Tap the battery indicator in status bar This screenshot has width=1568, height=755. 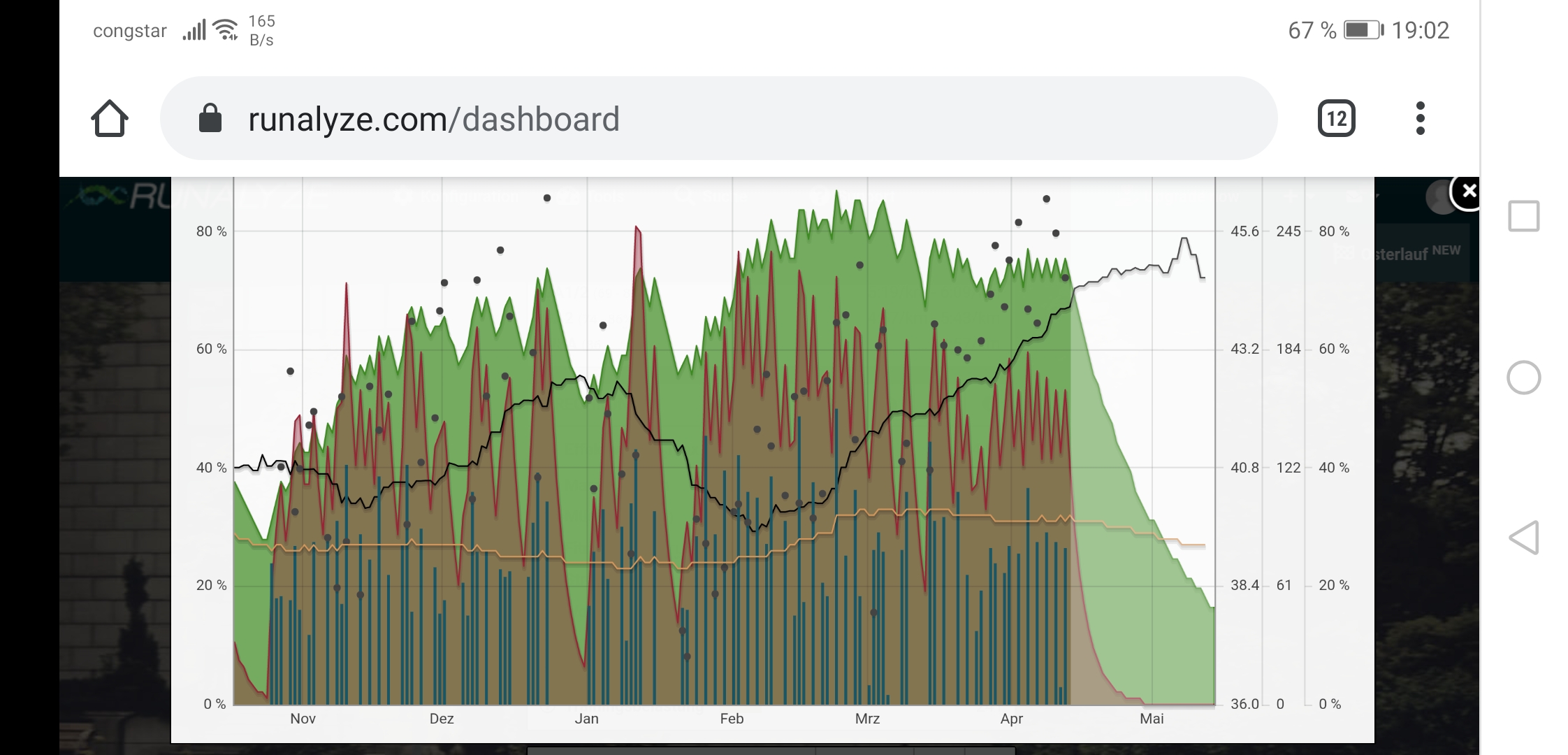point(1363,30)
